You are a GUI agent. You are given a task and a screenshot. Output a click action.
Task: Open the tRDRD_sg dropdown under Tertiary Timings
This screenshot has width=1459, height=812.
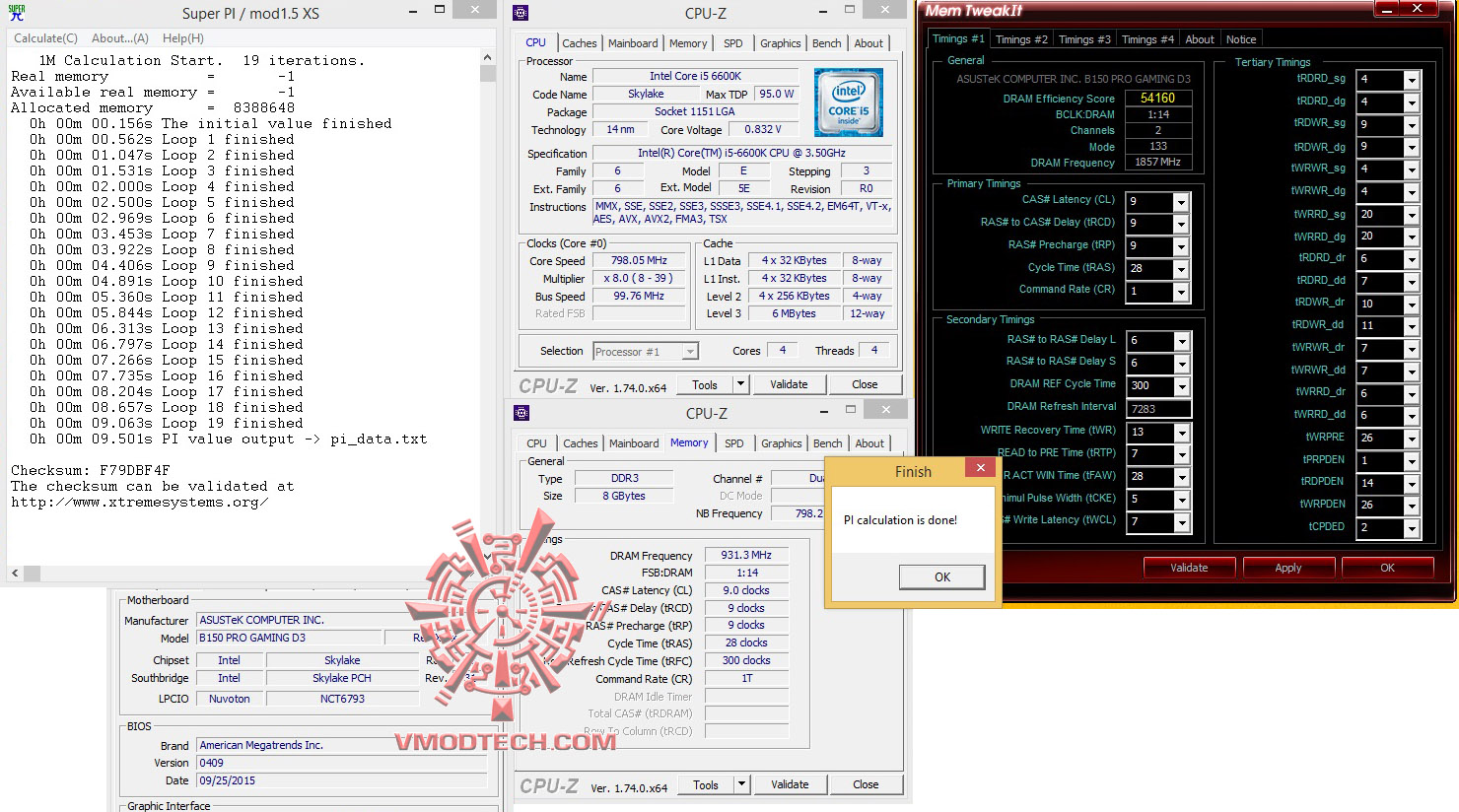(1412, 80)
